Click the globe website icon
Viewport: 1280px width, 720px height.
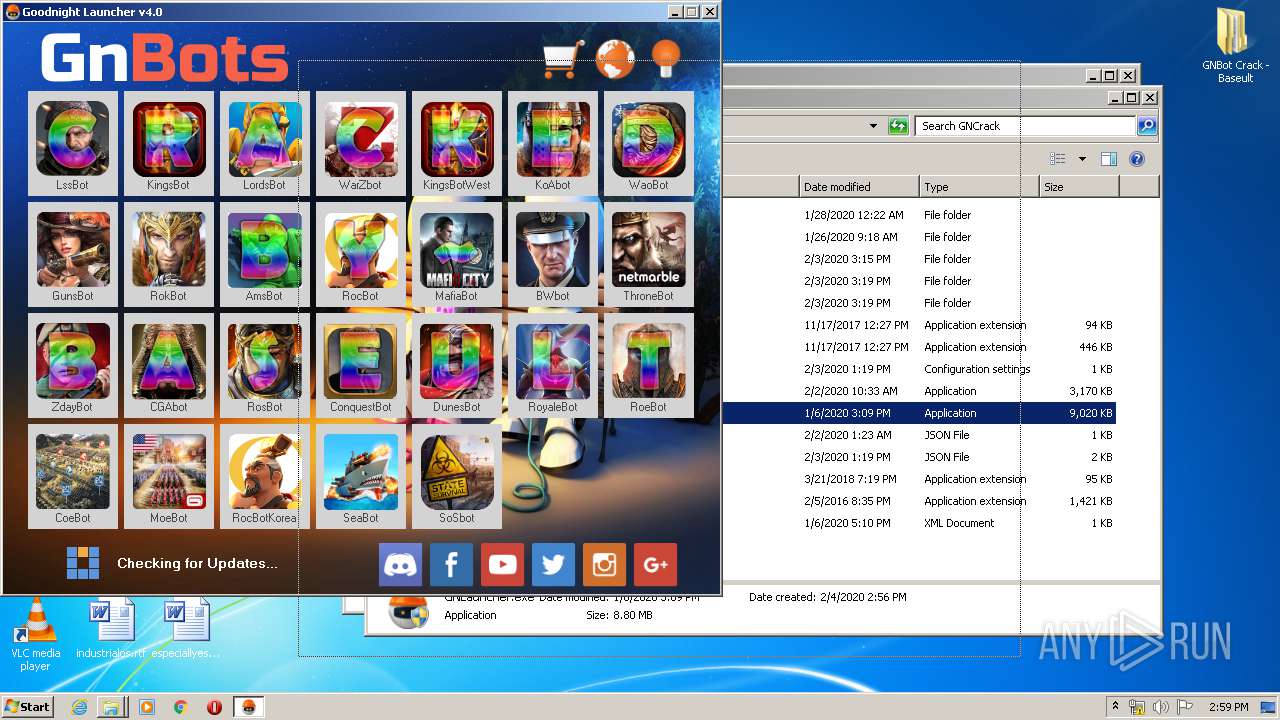click(615, 59)
